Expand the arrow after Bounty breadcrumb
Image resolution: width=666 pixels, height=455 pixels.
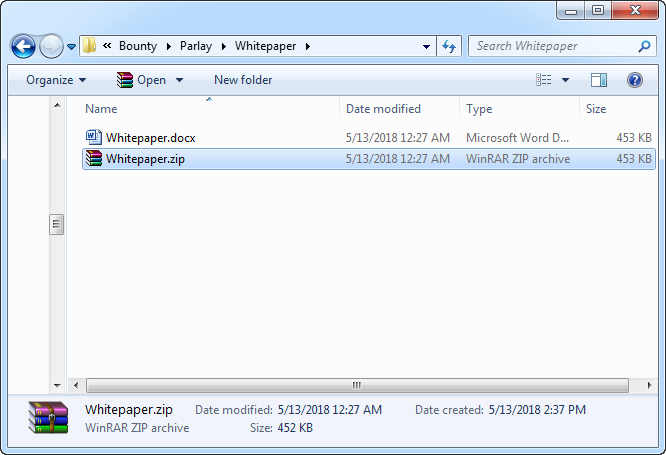[x=169, y=46]
